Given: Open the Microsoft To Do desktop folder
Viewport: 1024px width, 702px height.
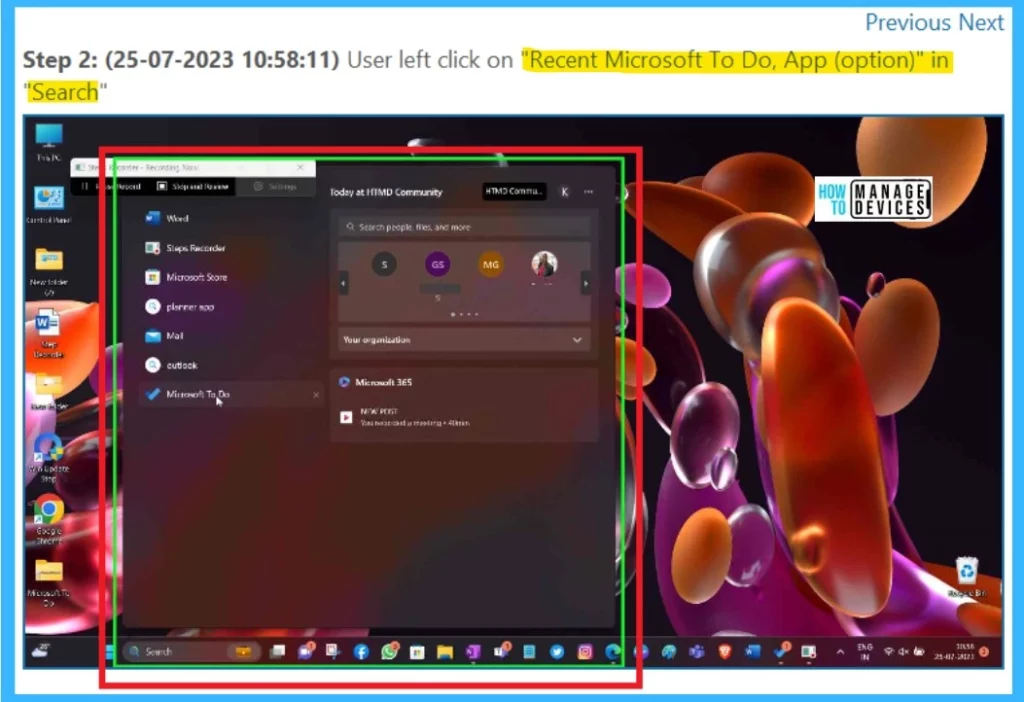Looking at the screenshot, I should pyautogui.click(x=49, y=582).
